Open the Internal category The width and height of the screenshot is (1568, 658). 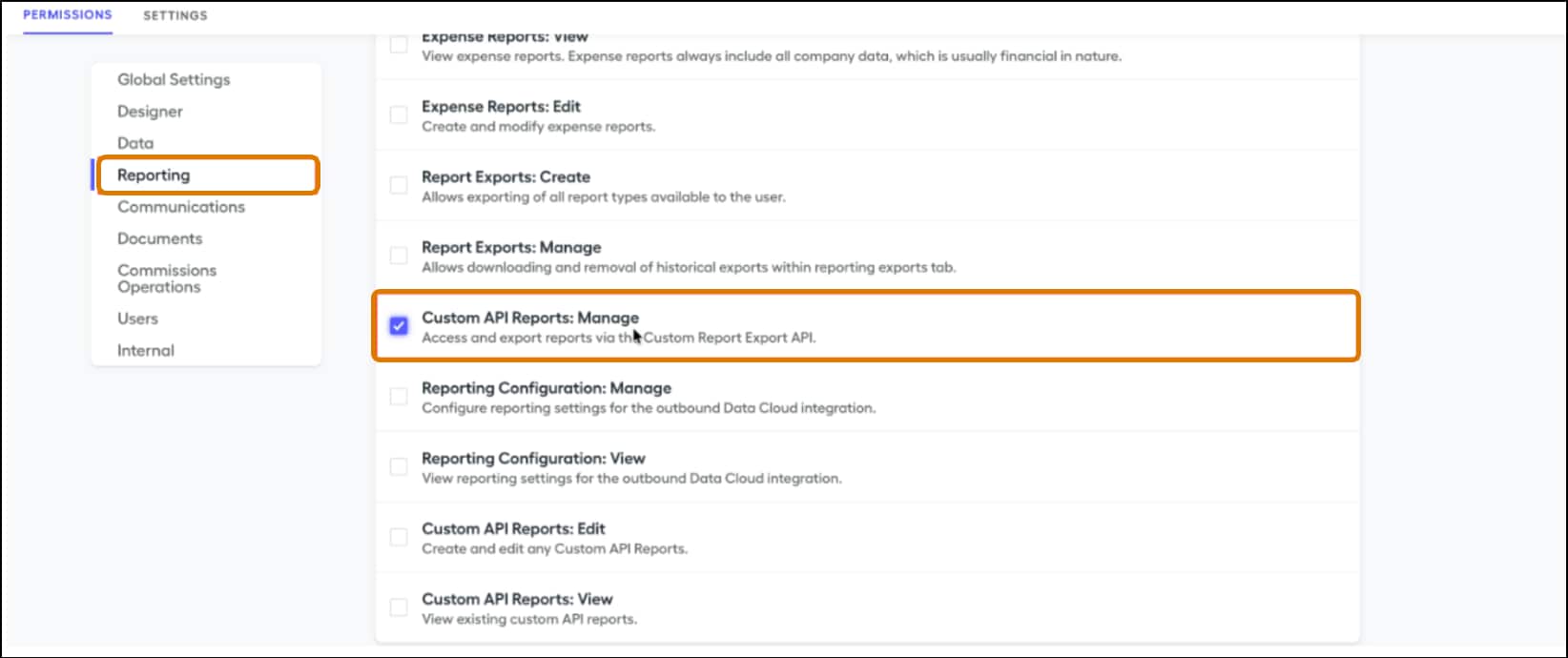tap(146, 351)
